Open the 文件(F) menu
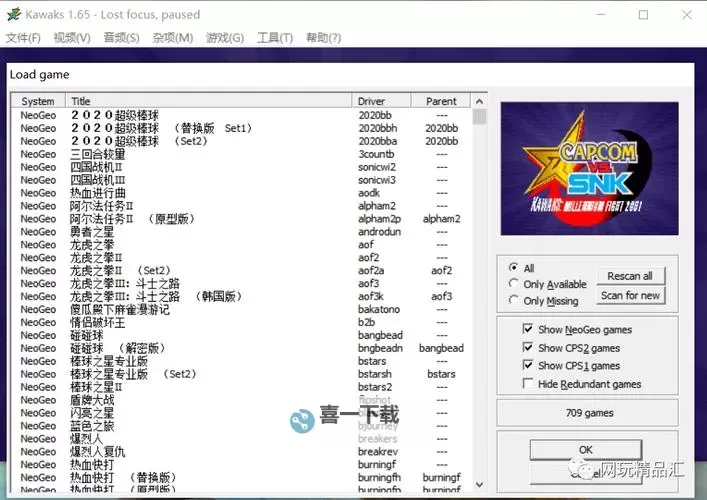This screenshot has width=707, height=500. tap(23, 38)
